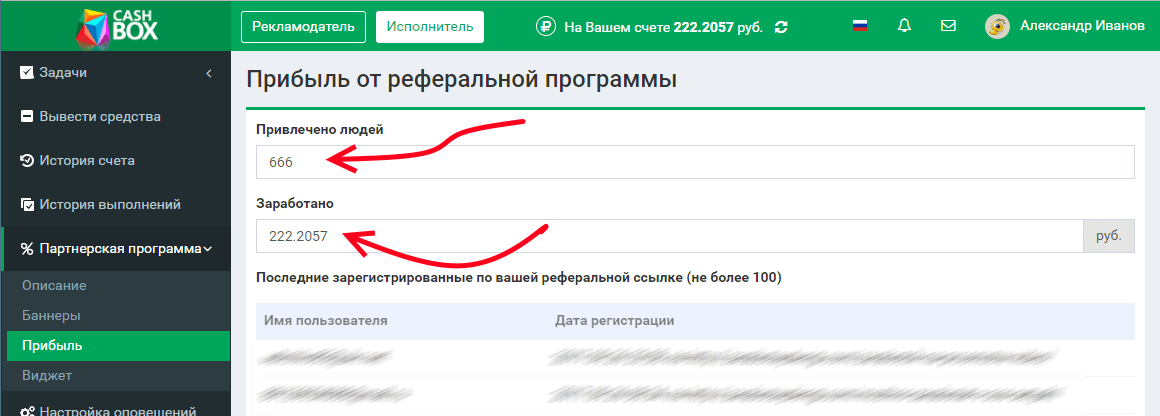Open notifications bell
The width and height of the screenshot is (1160, 416).
(x=905, y=27)
